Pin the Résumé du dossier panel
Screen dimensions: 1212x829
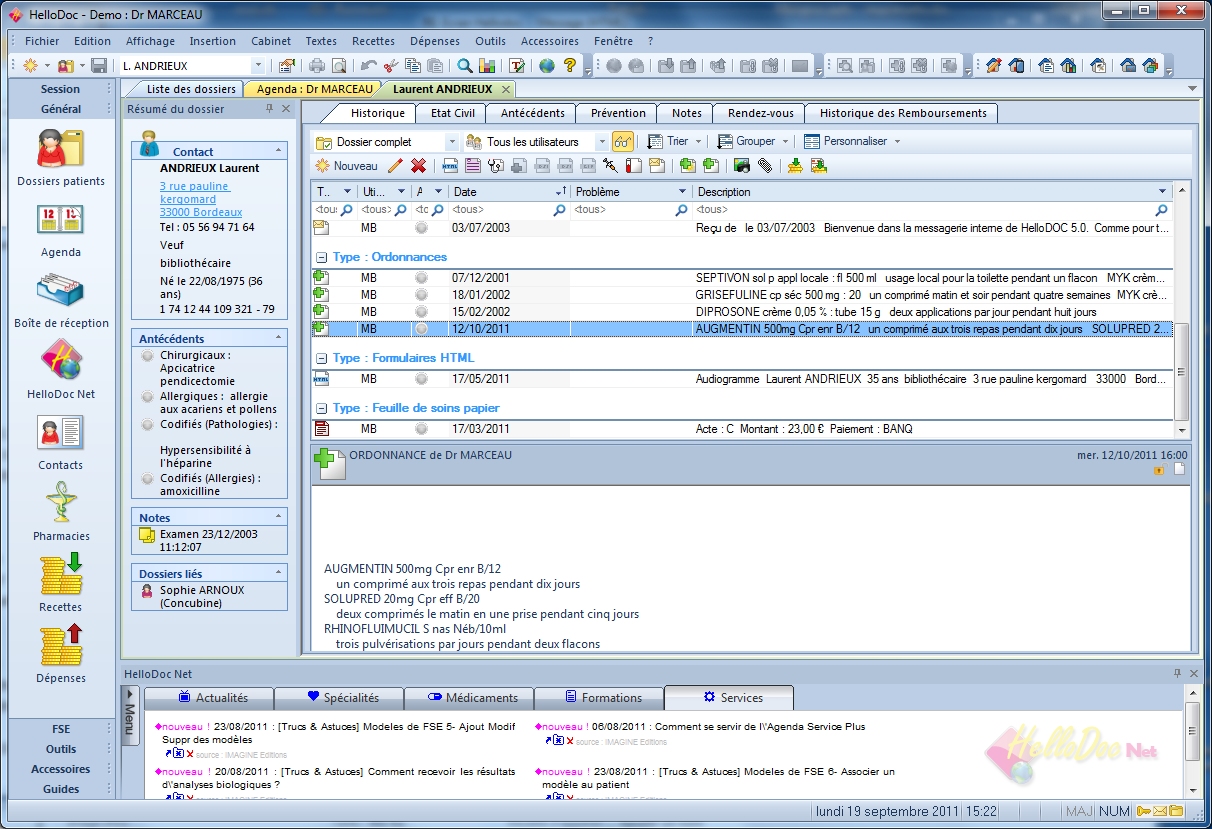(269, 109)
